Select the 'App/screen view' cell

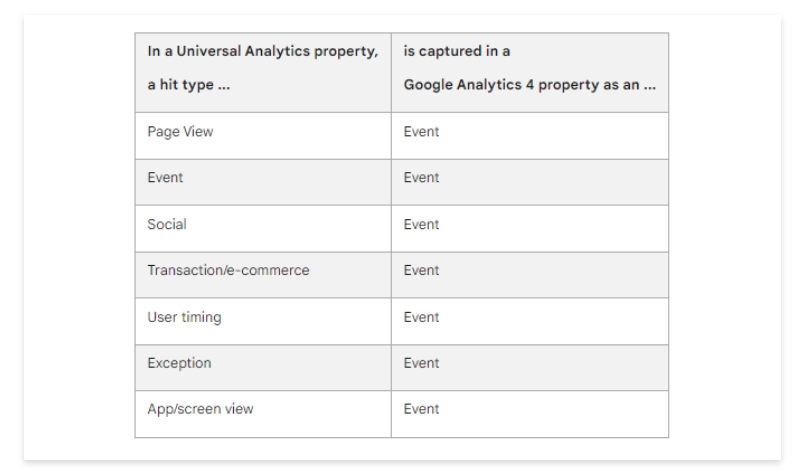tap(263, 414)
